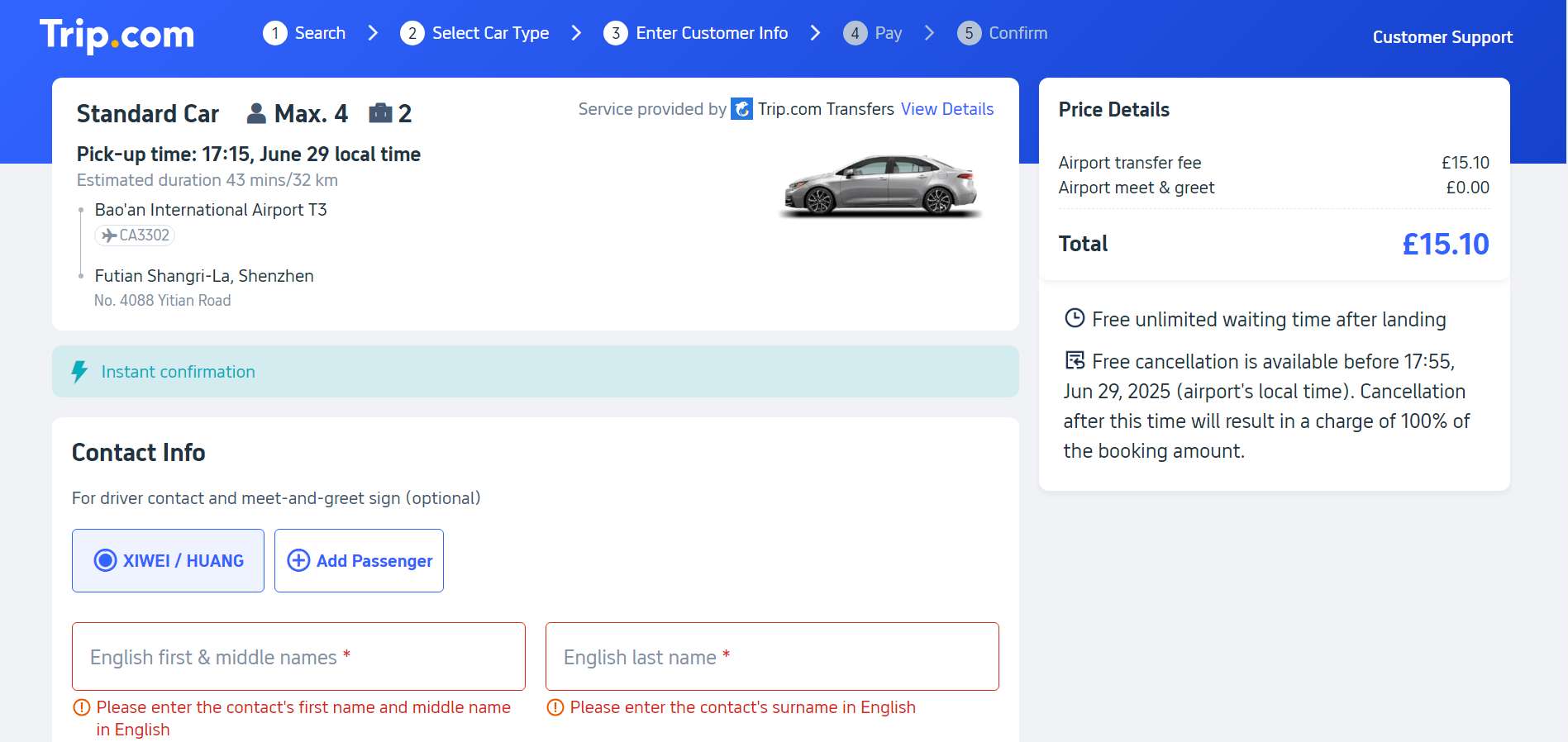Click Futian Shangri-La, Shenzhen destination
The image size is (1568, 742).
click(204, 276)
